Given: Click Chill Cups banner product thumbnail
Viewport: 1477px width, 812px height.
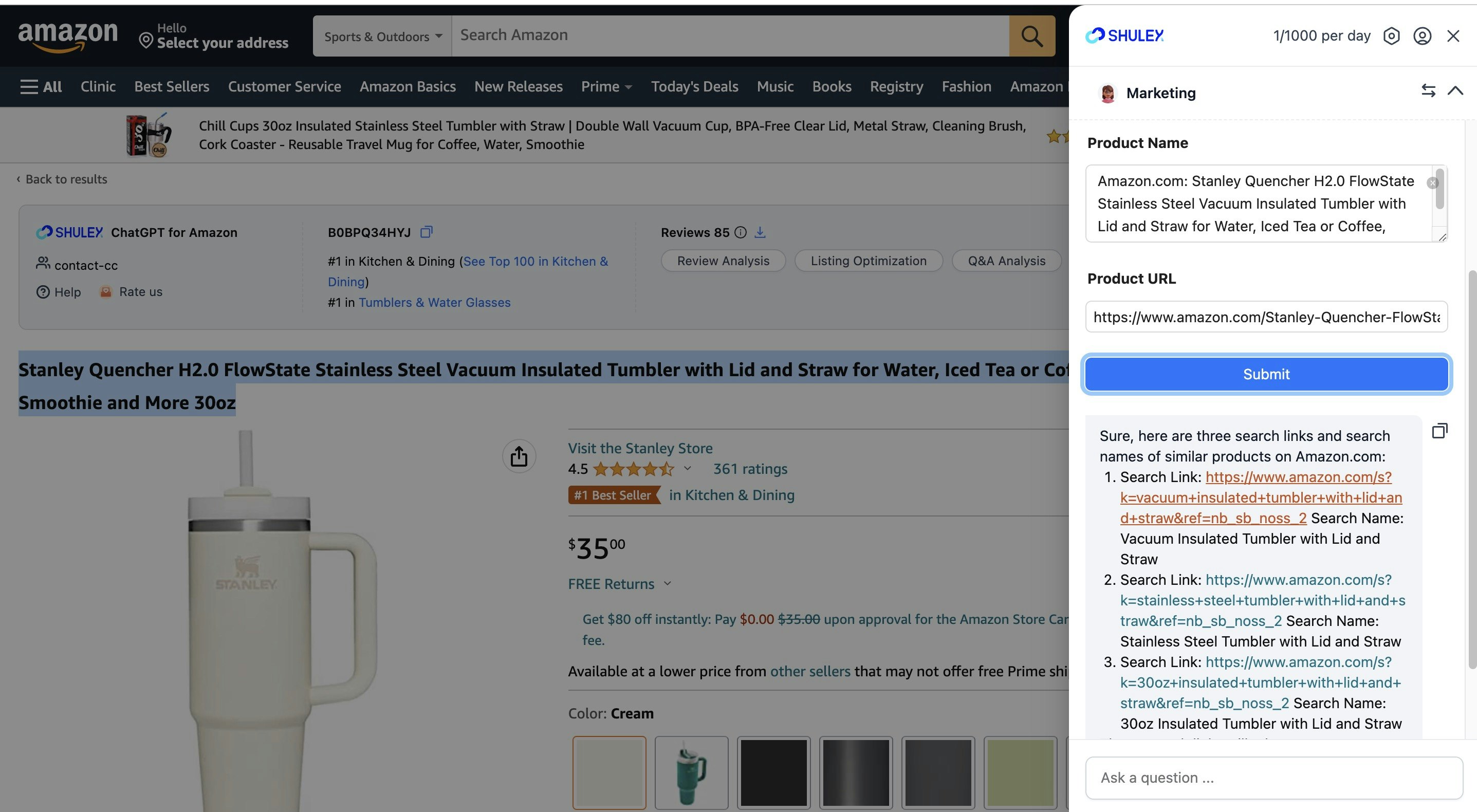Looking at the screenshot, I should (149, 135).
